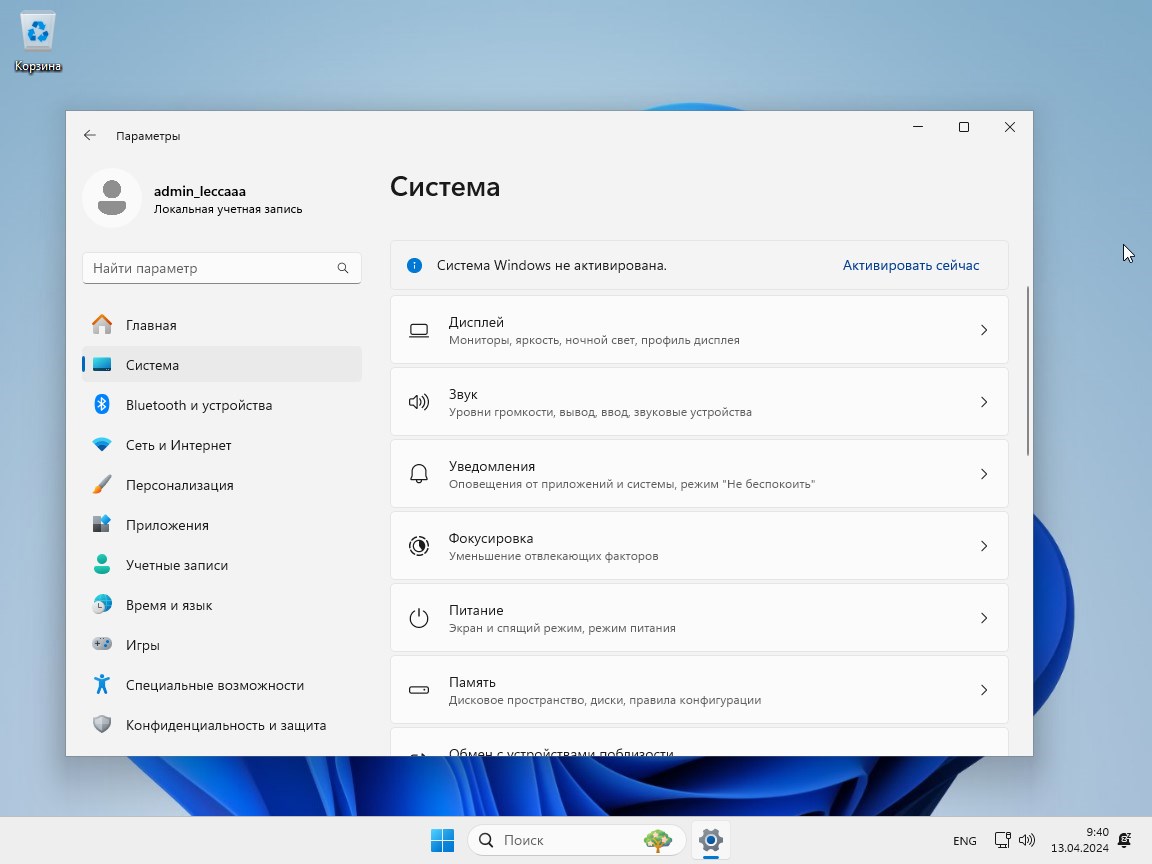The width and height of the screenshot is (1152, 864).
Task: Click the Accounts person icon in sidebar
Action: [x=102, y=564]
